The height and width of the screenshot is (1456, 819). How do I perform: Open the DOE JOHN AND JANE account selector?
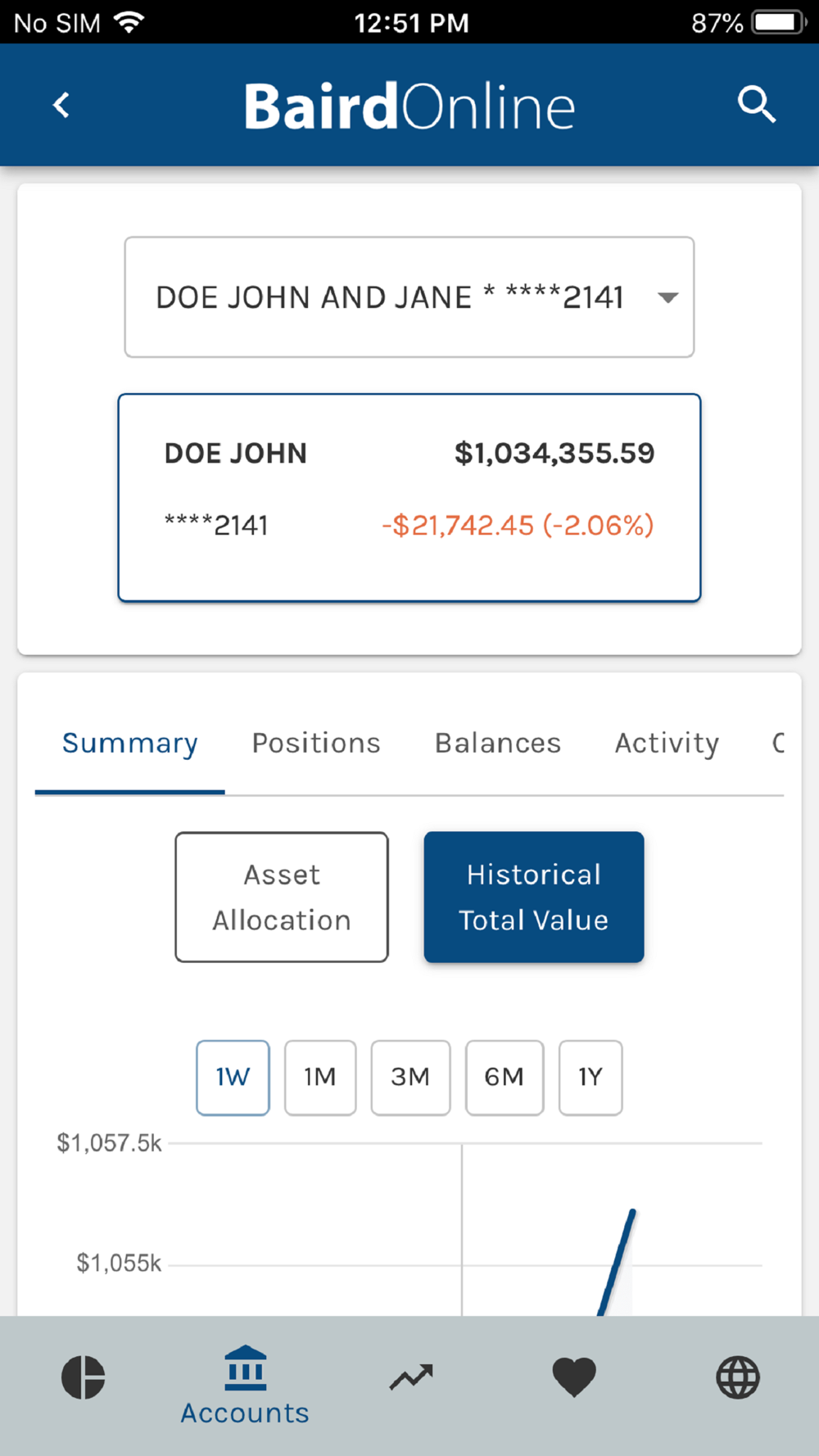pyautogui.click(x=390, y=297)
